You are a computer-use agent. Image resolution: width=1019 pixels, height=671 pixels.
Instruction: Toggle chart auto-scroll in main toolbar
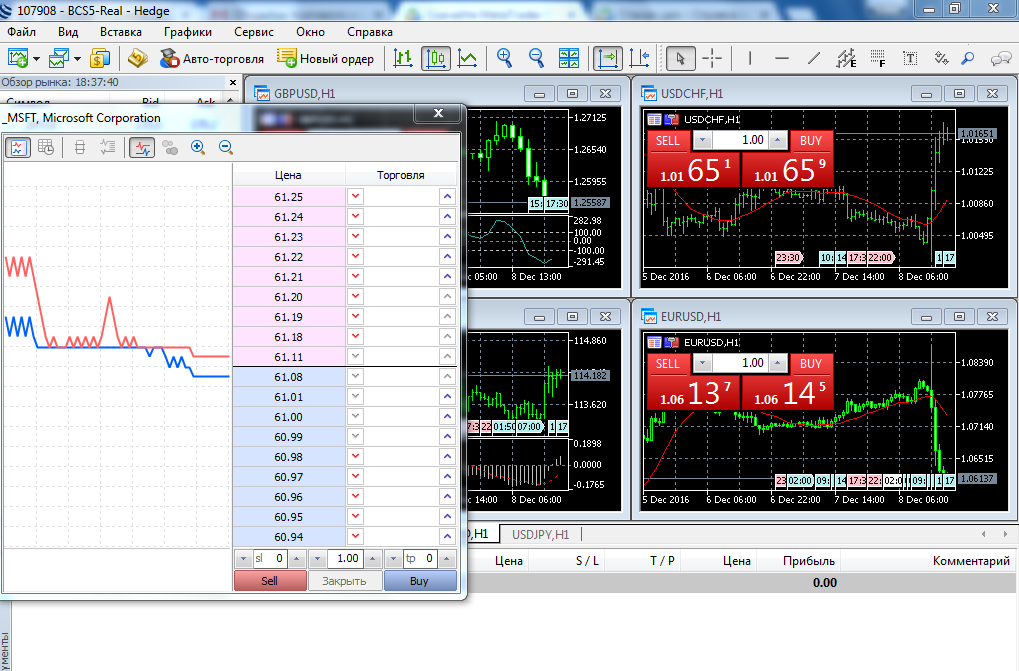[606, 58]
